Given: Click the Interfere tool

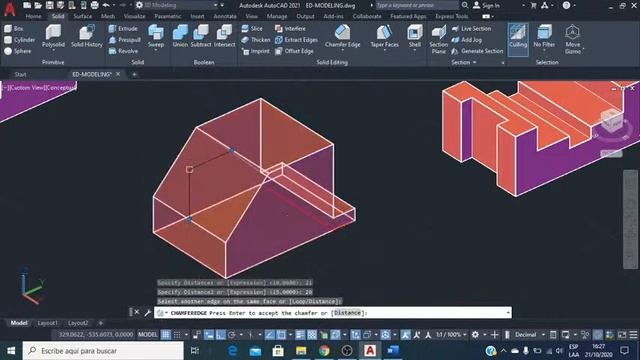Looking at the screenshot, I should [x=290, y=29].
